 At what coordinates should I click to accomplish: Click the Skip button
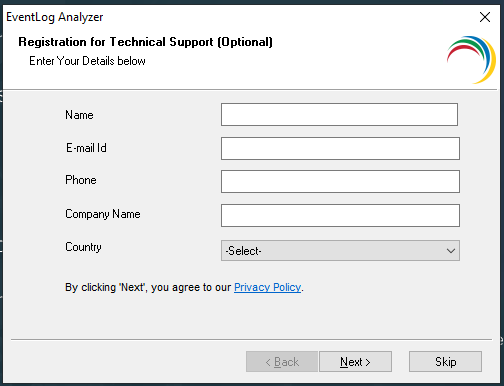(445, 361)
